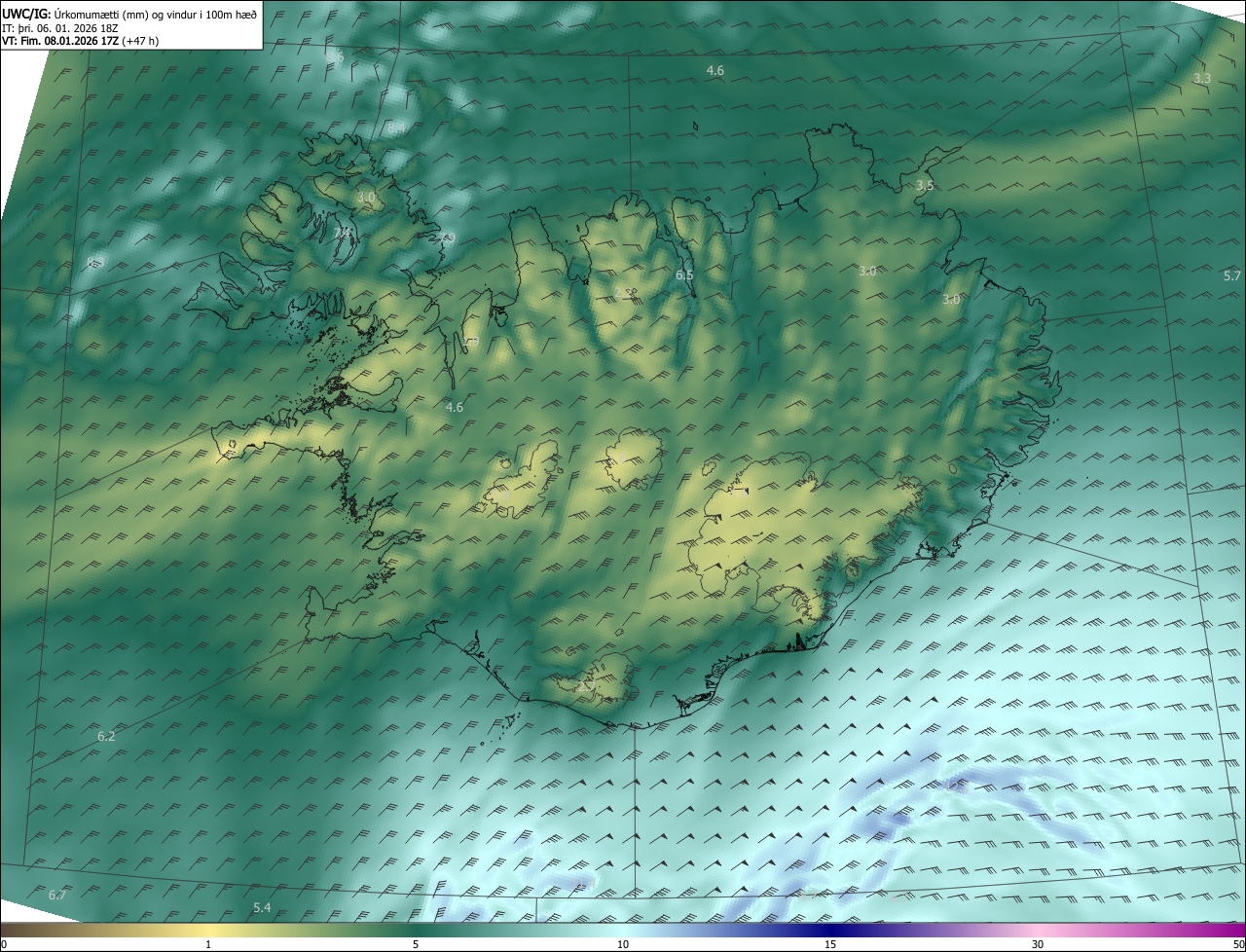Click the colour scale tick label 50

1238,944
